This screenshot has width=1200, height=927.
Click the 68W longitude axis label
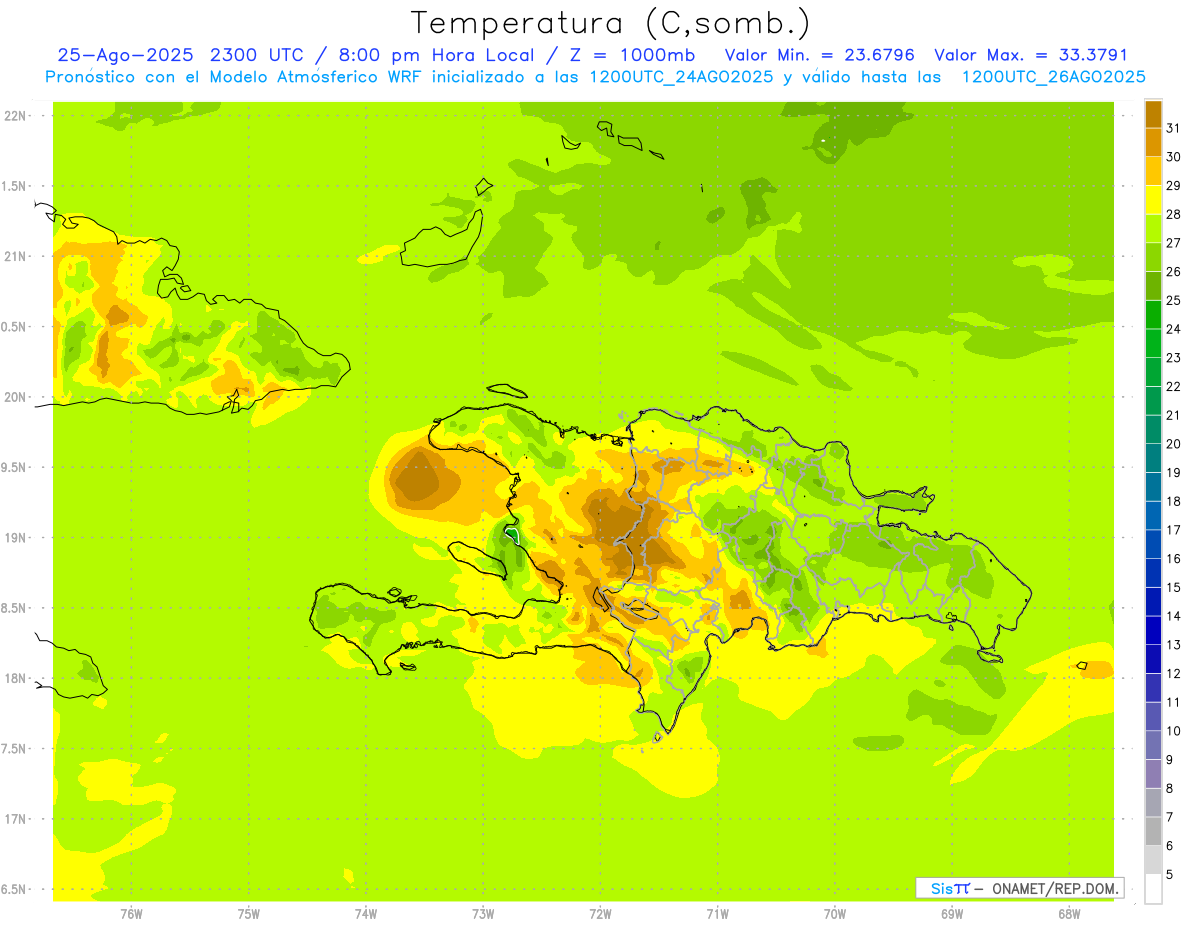tap(1069, 914)
